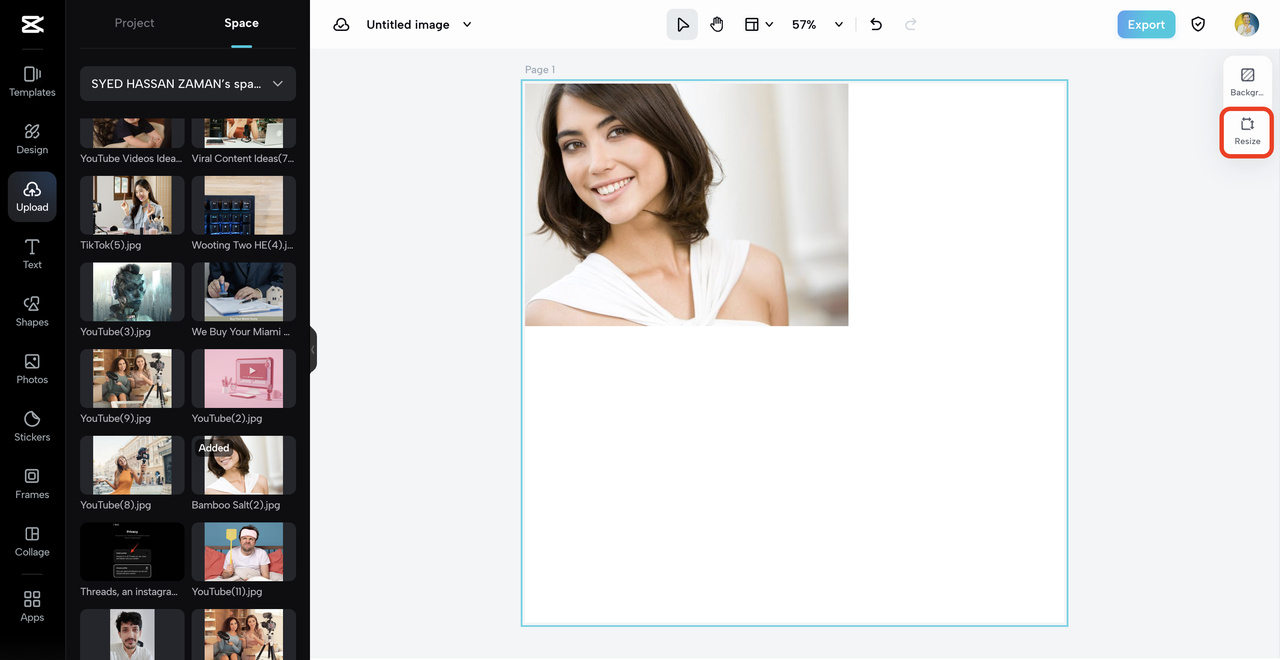This screenshot has height=660, width=1280.
Task: Select the woman photo on canvas
Action: (686, 204)
